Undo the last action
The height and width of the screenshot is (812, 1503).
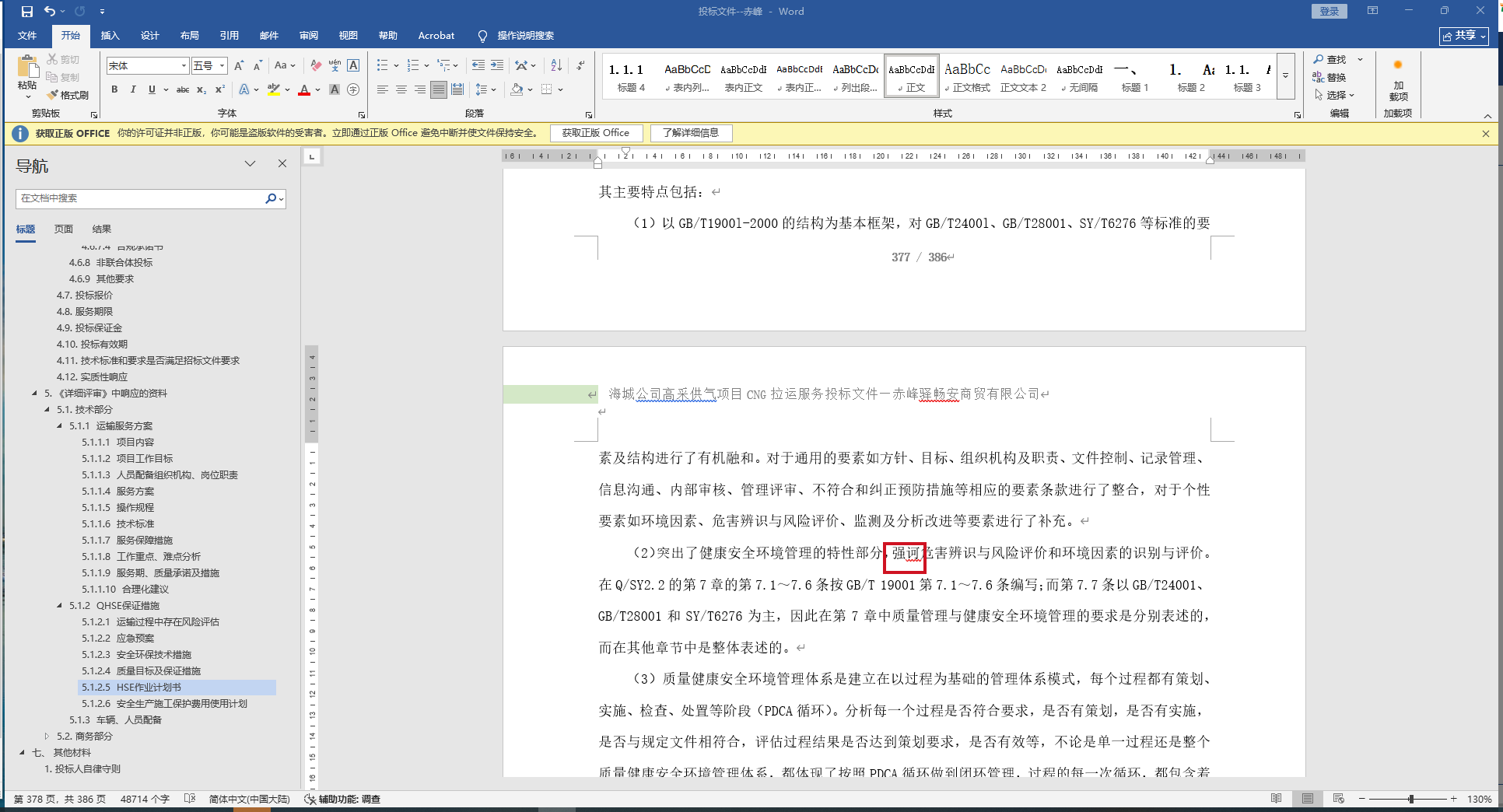[x=50, y=12]
